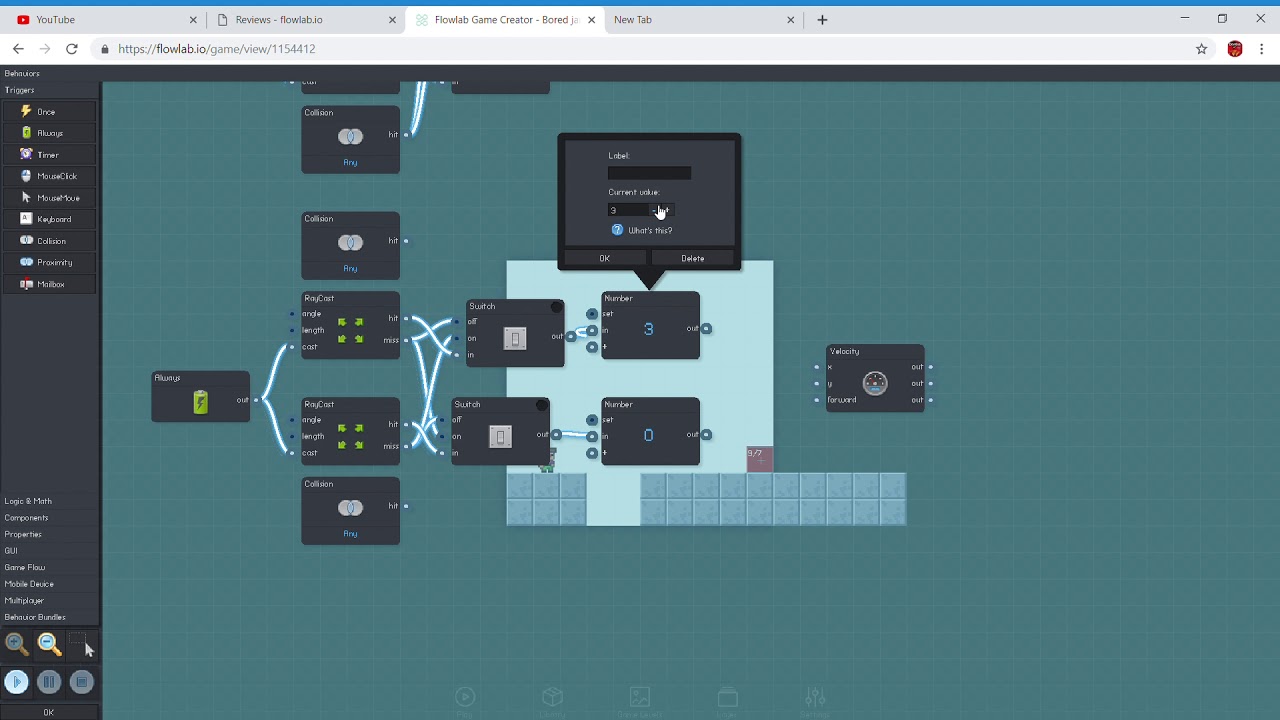Add a Mailbox trigger

(50, 284)
